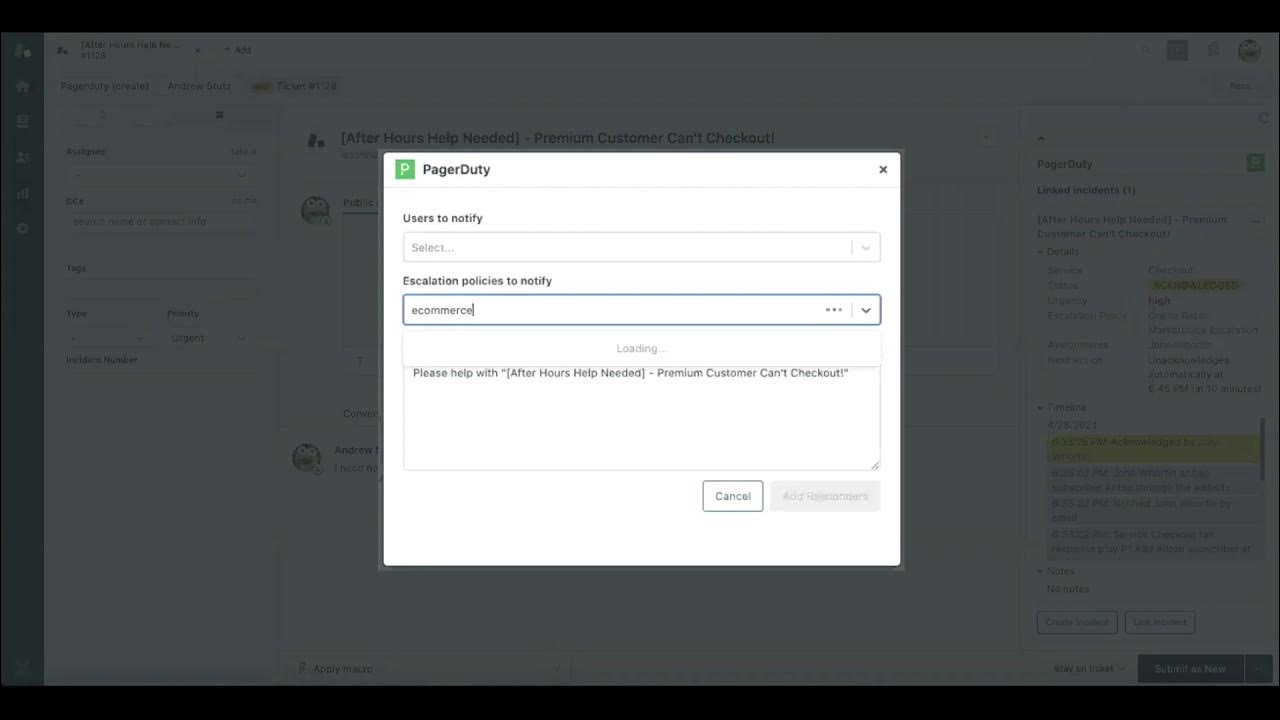1280x720 pixels.
Task: Click the Submit as New button
Action: 1190,668
